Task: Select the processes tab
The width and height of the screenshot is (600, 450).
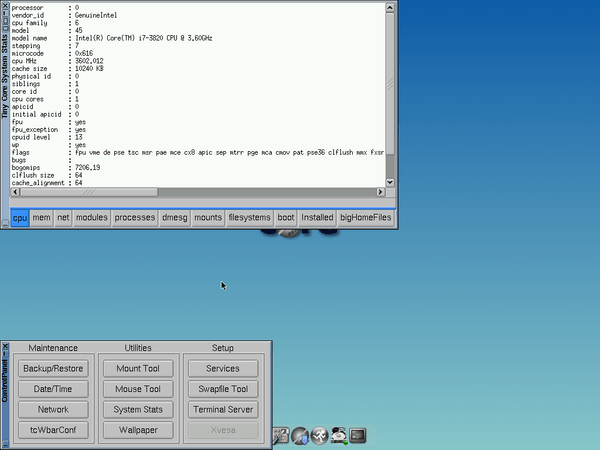Action: pos(135,216)
